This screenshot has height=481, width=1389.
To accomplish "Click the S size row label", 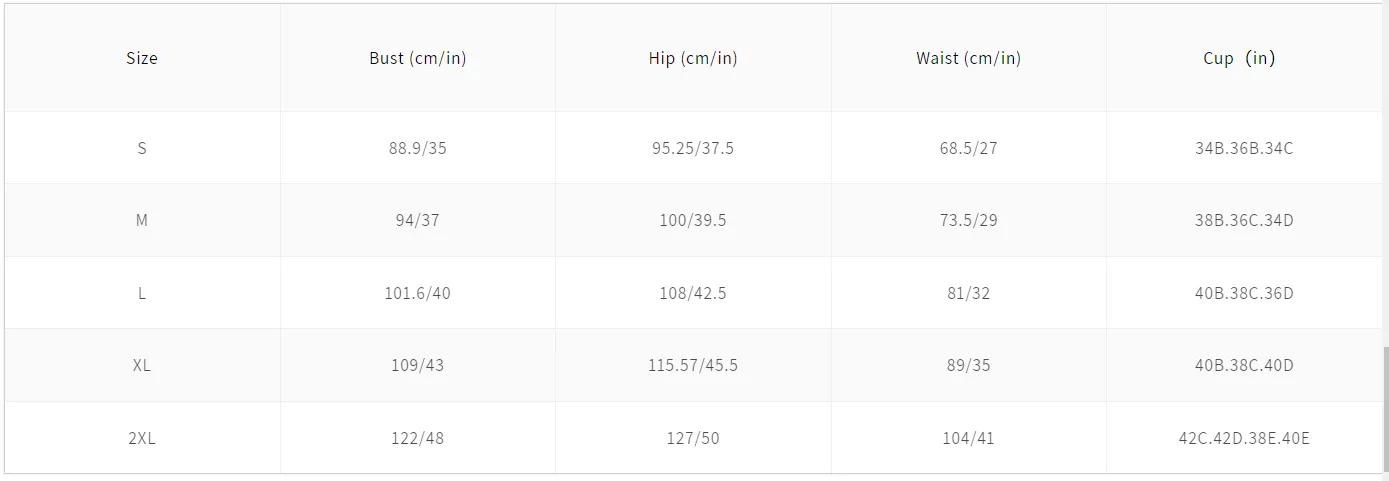I will pyautogui.click(x=142, y=148).
